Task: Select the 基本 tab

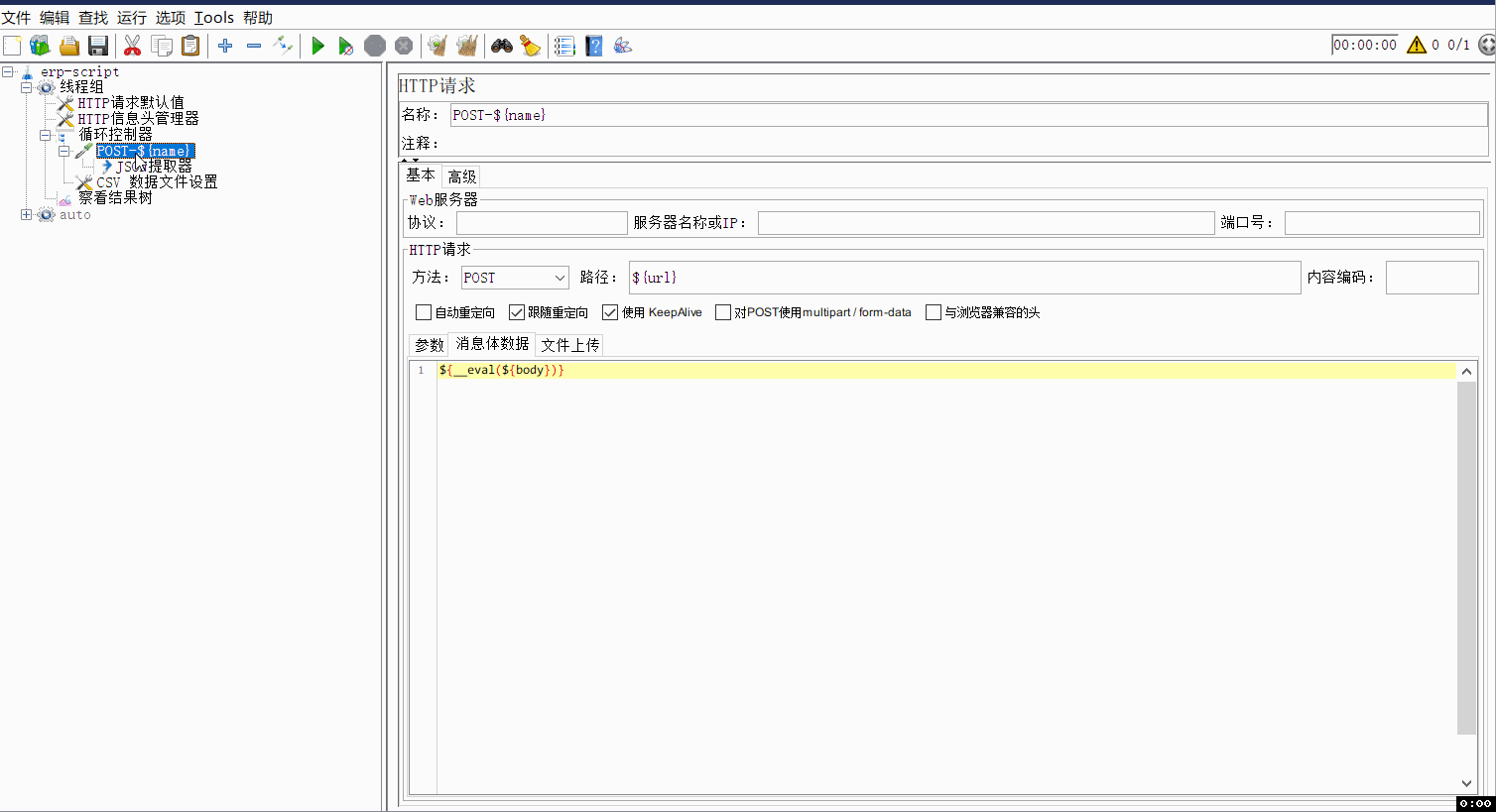Action: 421,174
